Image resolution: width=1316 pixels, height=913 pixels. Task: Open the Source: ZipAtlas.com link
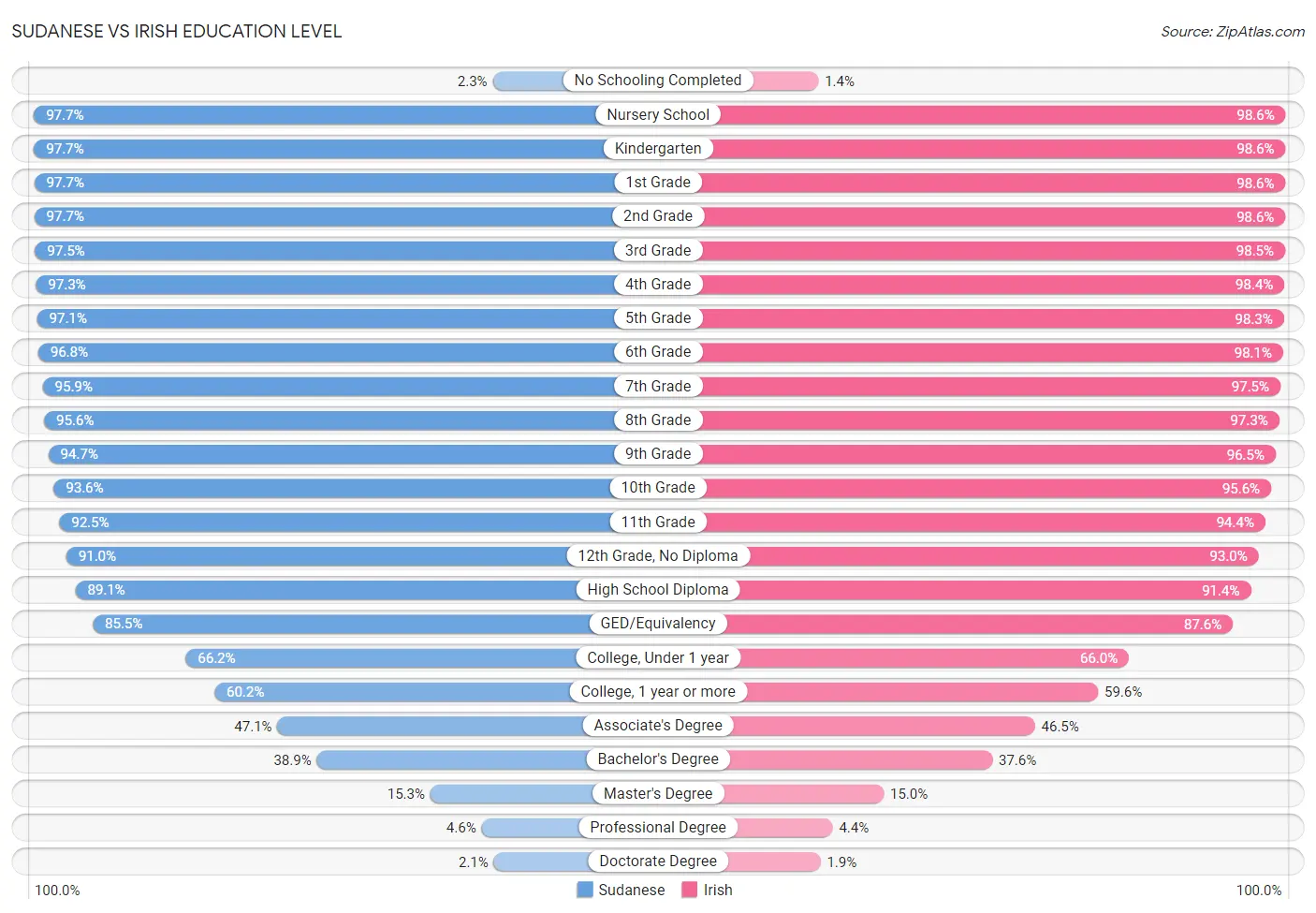(1233, 31)
